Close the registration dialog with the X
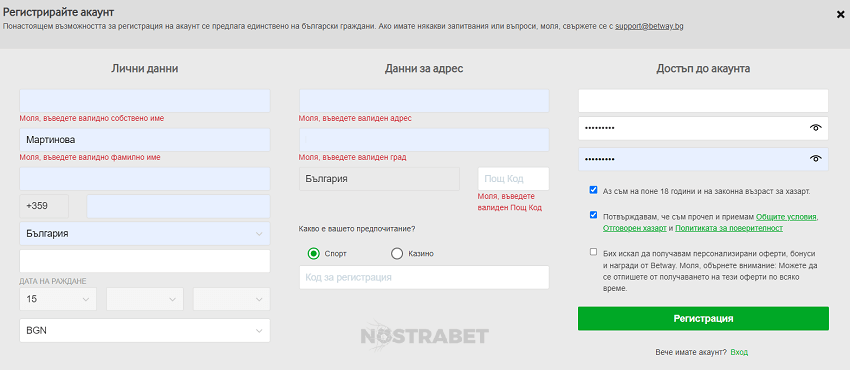Screen dimensions: 850x370 coord(840,15)
